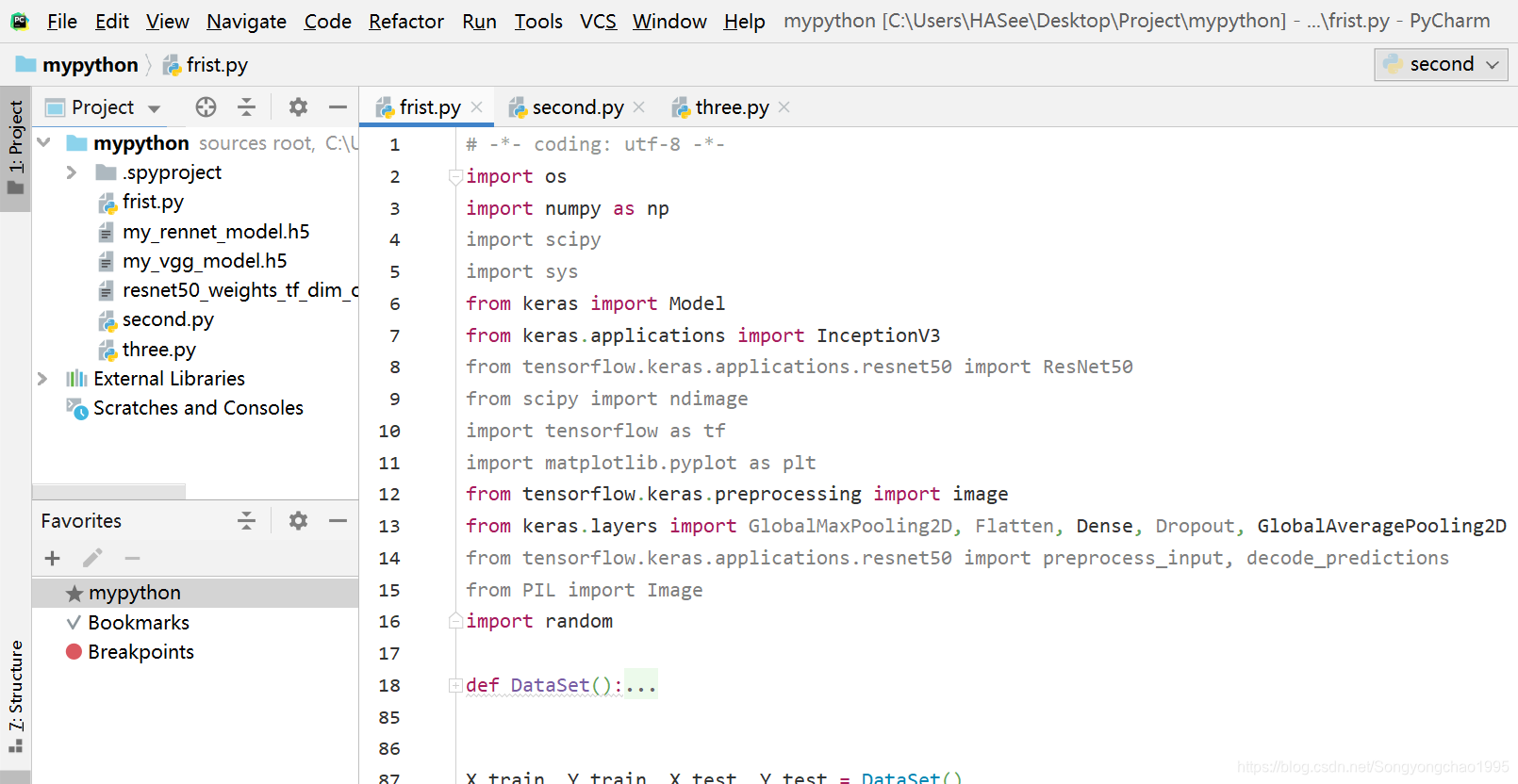Click 'GlobalAveragePooling2D' on line 13
The width and height of the screenshot is (1518, 784).
[x=1381, y=526]
